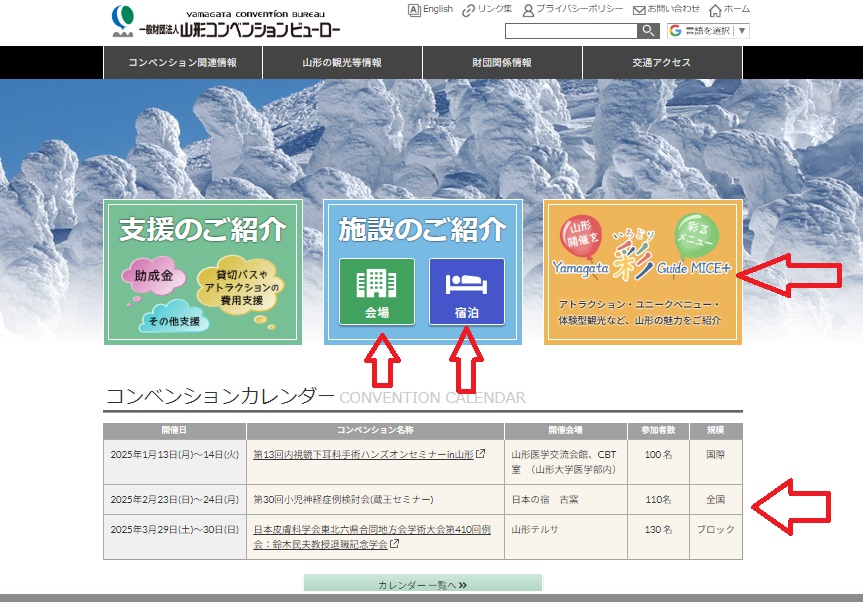The image size is (863, 602).
Task: Open 日本皮膚科学会東北六県合同地方会 link
Action: click(370, 530)
